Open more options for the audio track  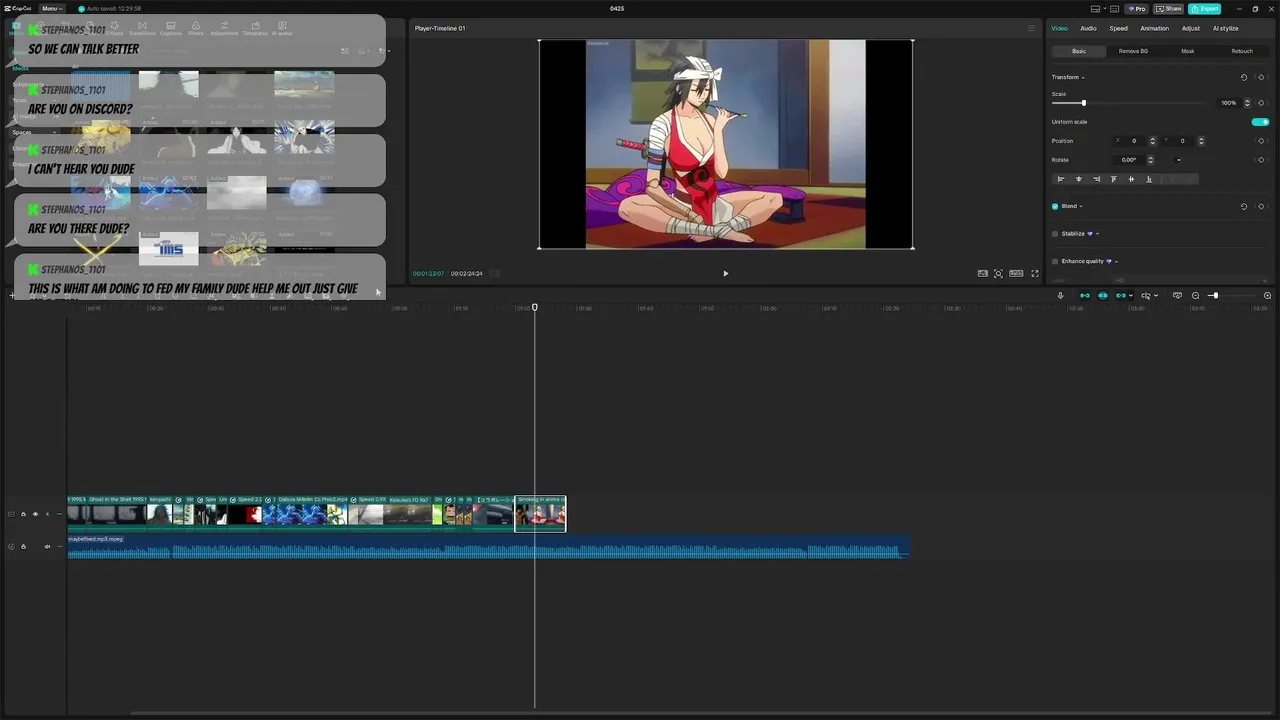pyautogui.click(x=59, y=546)
